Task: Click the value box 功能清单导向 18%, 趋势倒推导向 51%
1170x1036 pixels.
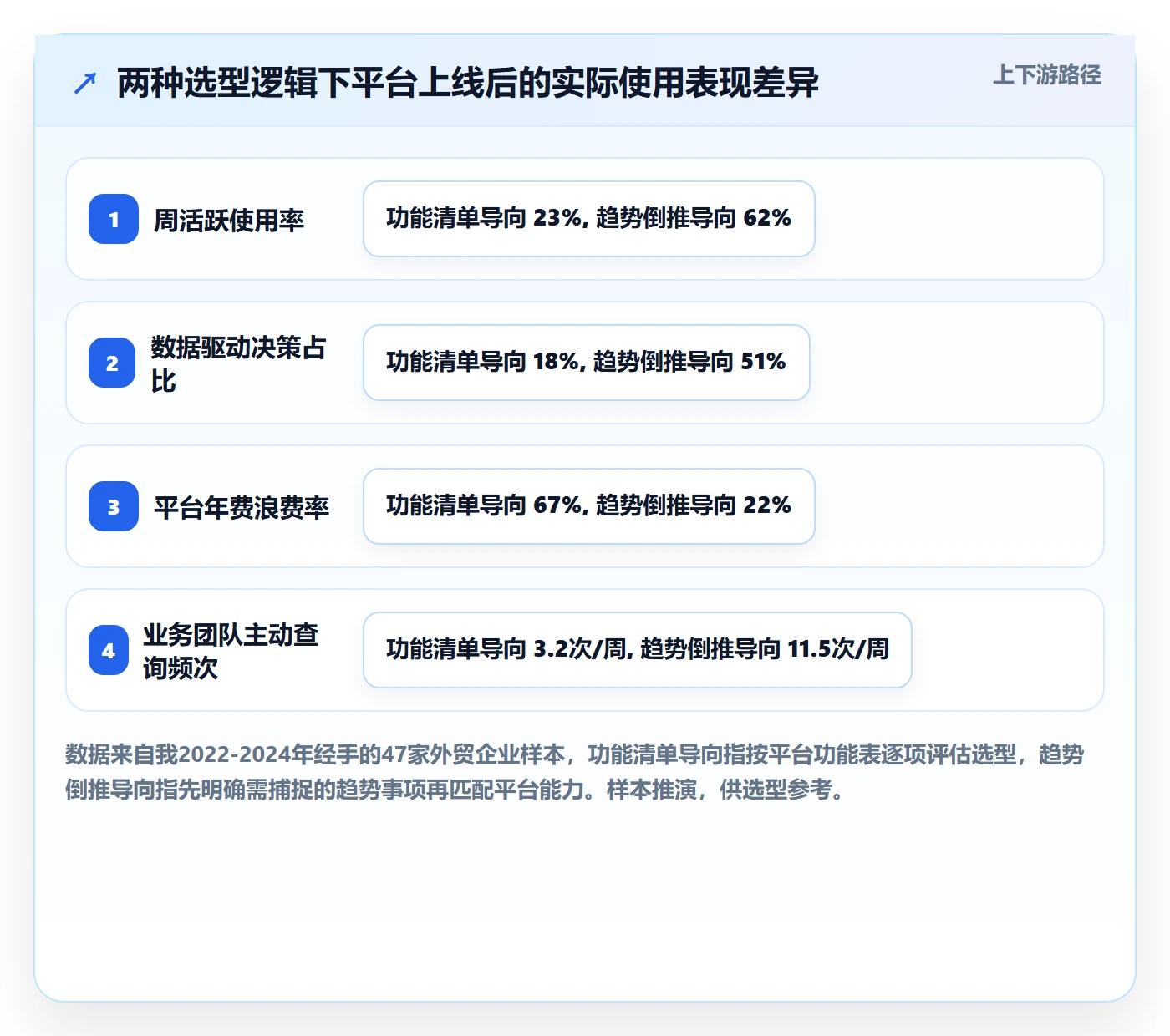Action: click(x=587, y=363)
